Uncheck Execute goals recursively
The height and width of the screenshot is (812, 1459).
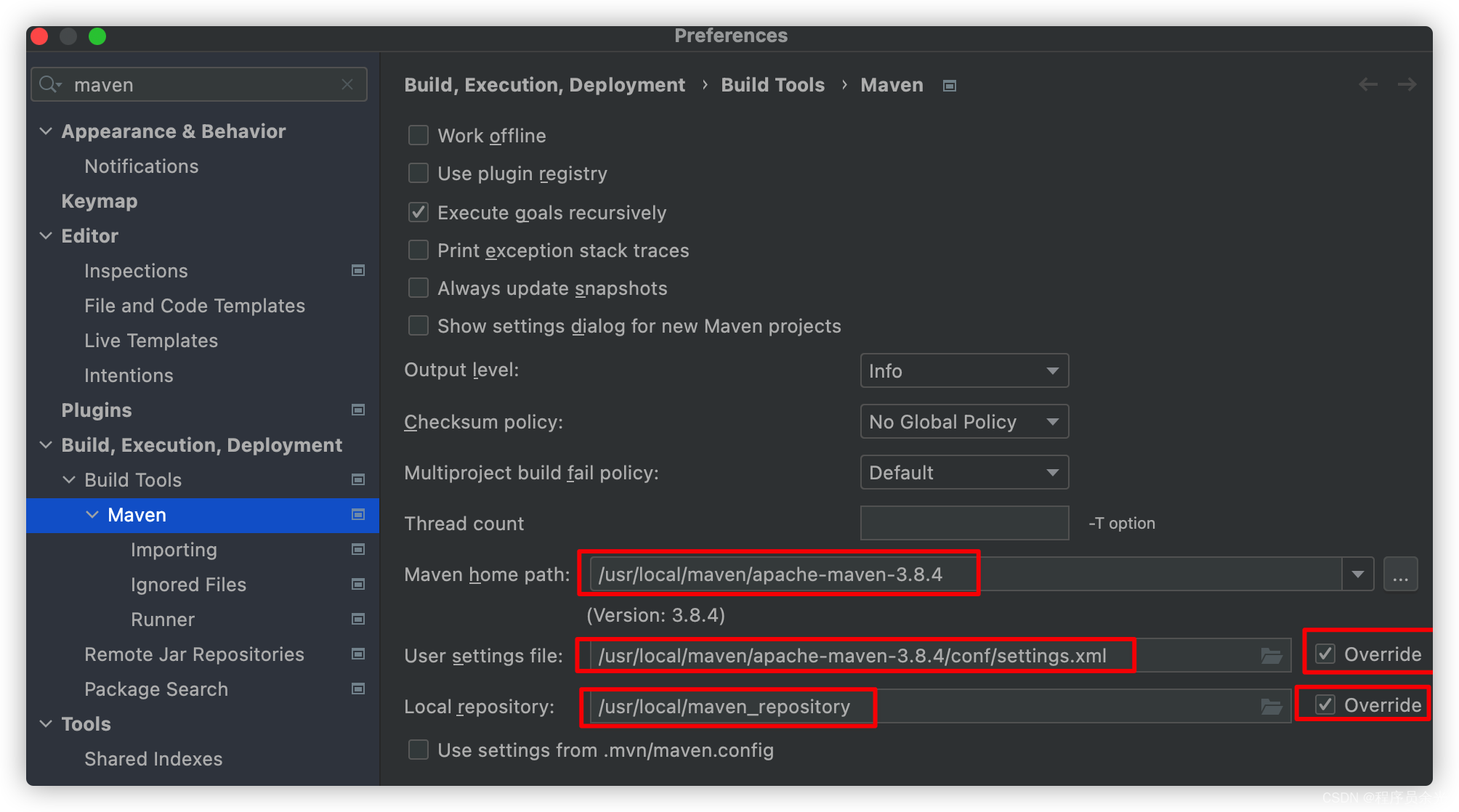point(419,212)
